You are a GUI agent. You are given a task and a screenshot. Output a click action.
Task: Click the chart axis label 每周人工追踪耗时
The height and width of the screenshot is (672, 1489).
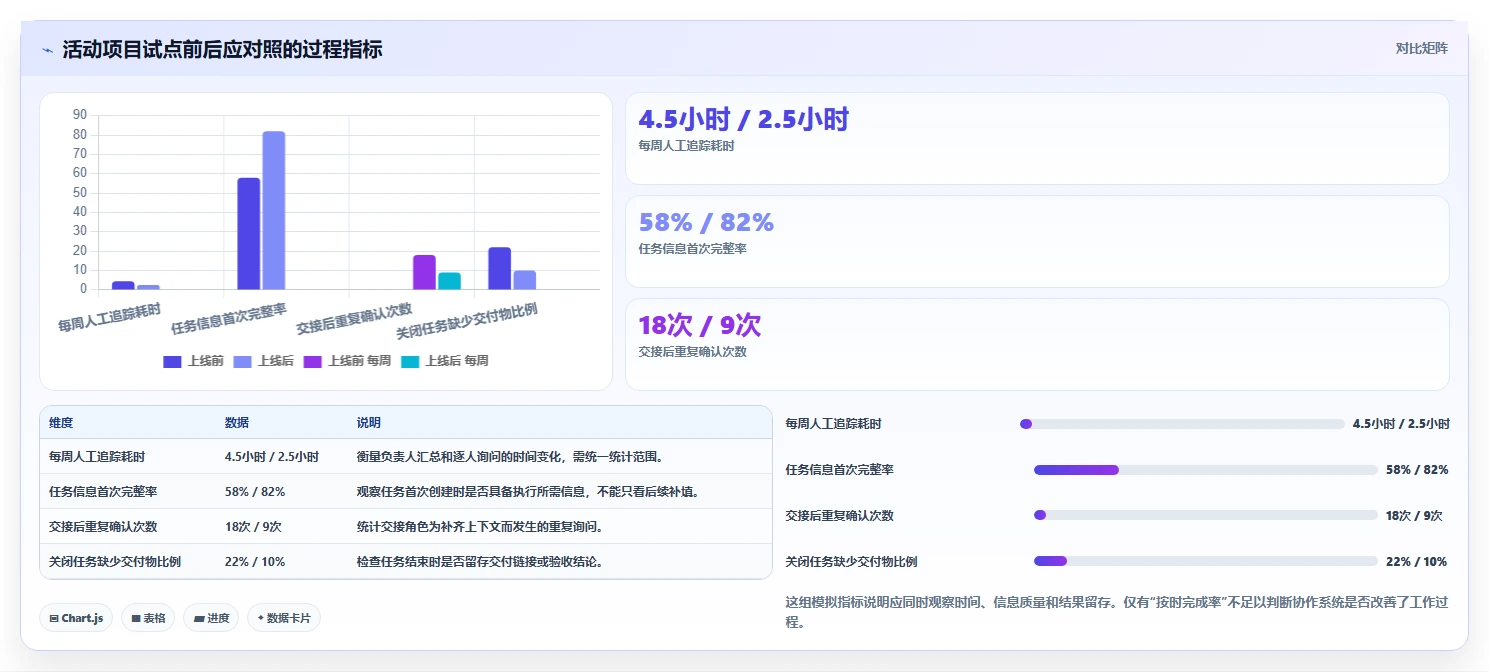coord(110,317)
